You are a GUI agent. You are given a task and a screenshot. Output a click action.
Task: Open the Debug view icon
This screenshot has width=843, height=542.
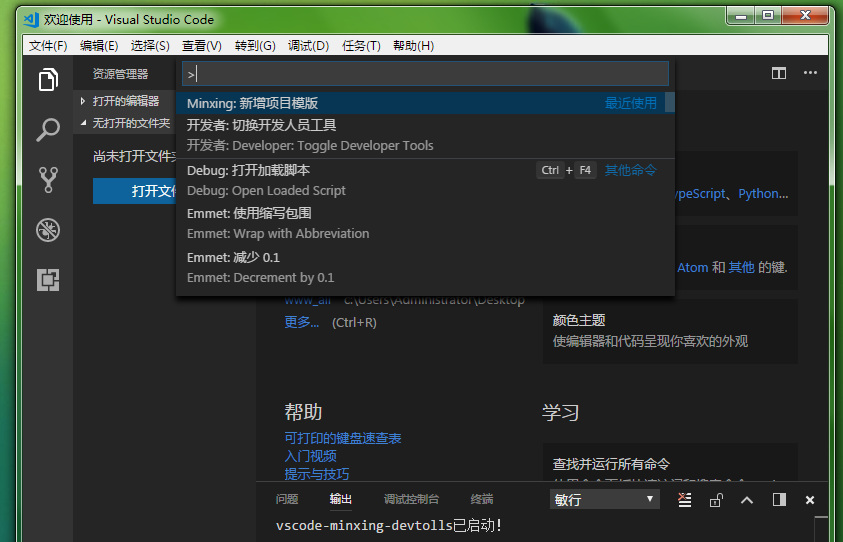(48, 230)
